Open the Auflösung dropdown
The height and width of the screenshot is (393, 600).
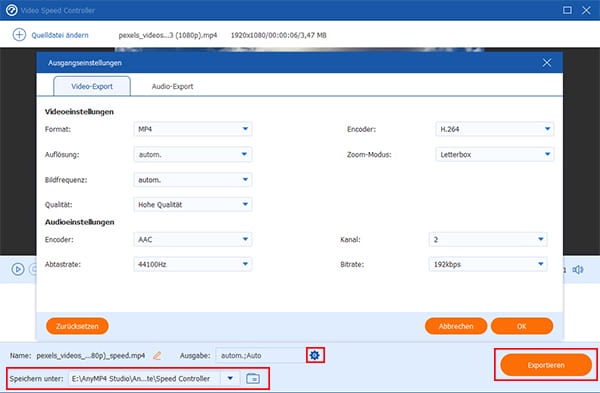click(193, 155)
